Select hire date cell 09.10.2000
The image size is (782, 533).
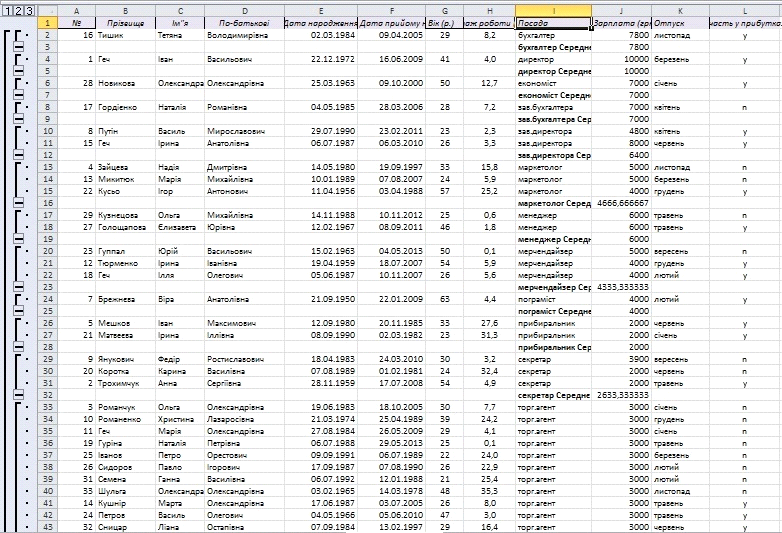point(391,83)
